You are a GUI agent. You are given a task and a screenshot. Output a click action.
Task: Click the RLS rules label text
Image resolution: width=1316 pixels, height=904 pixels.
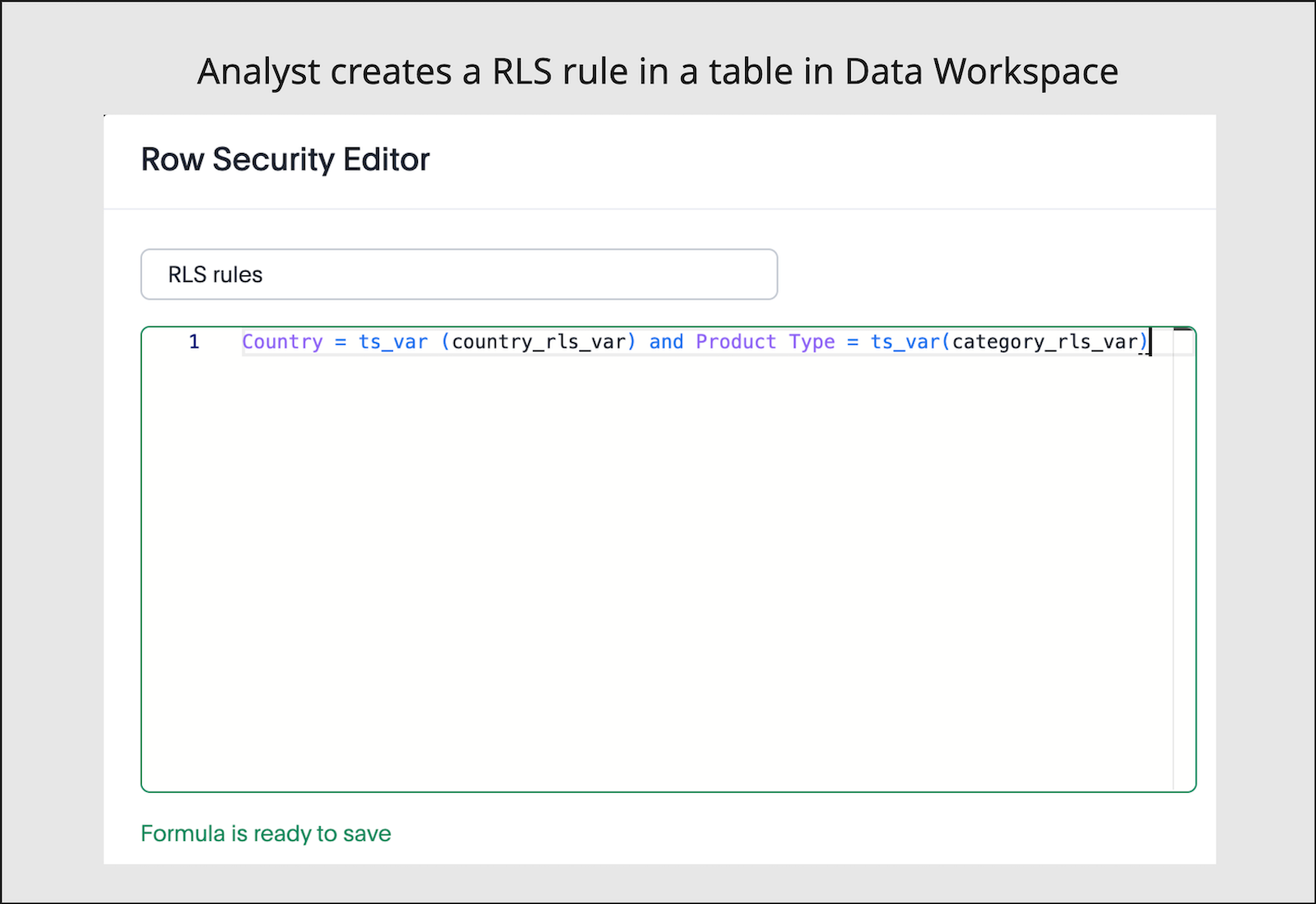(x=215, y=274)
